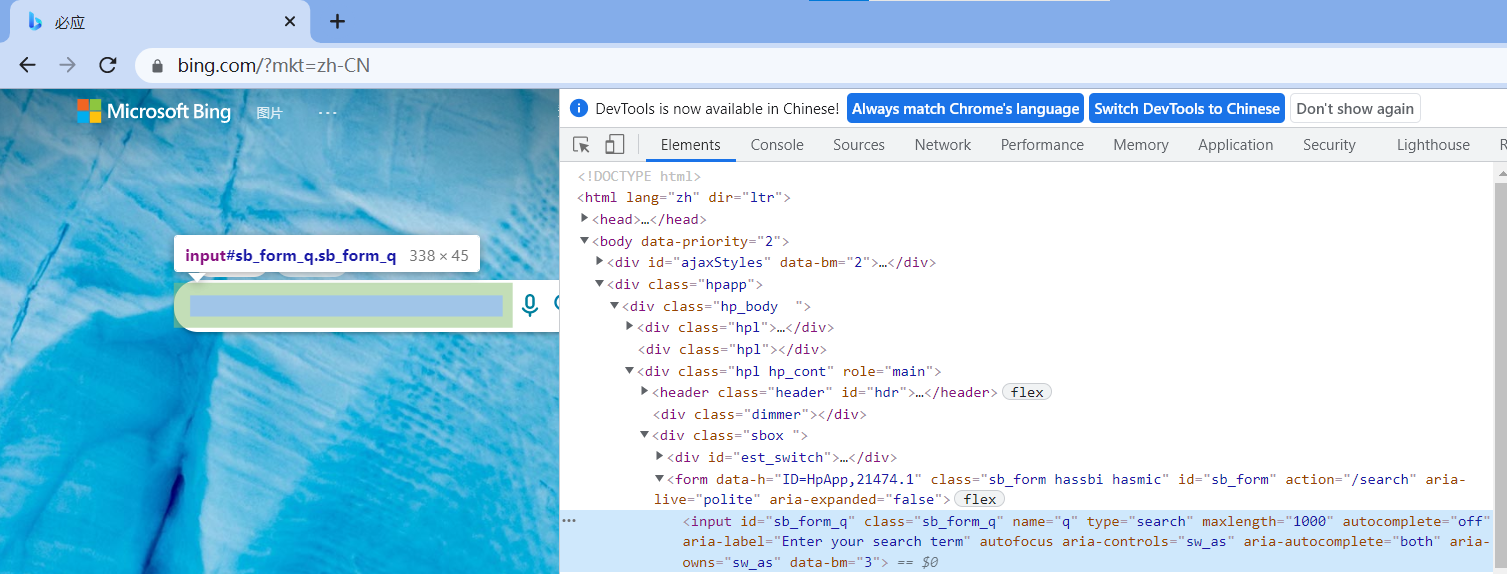Click the flex badge beside the header element

click(1027, 392)
